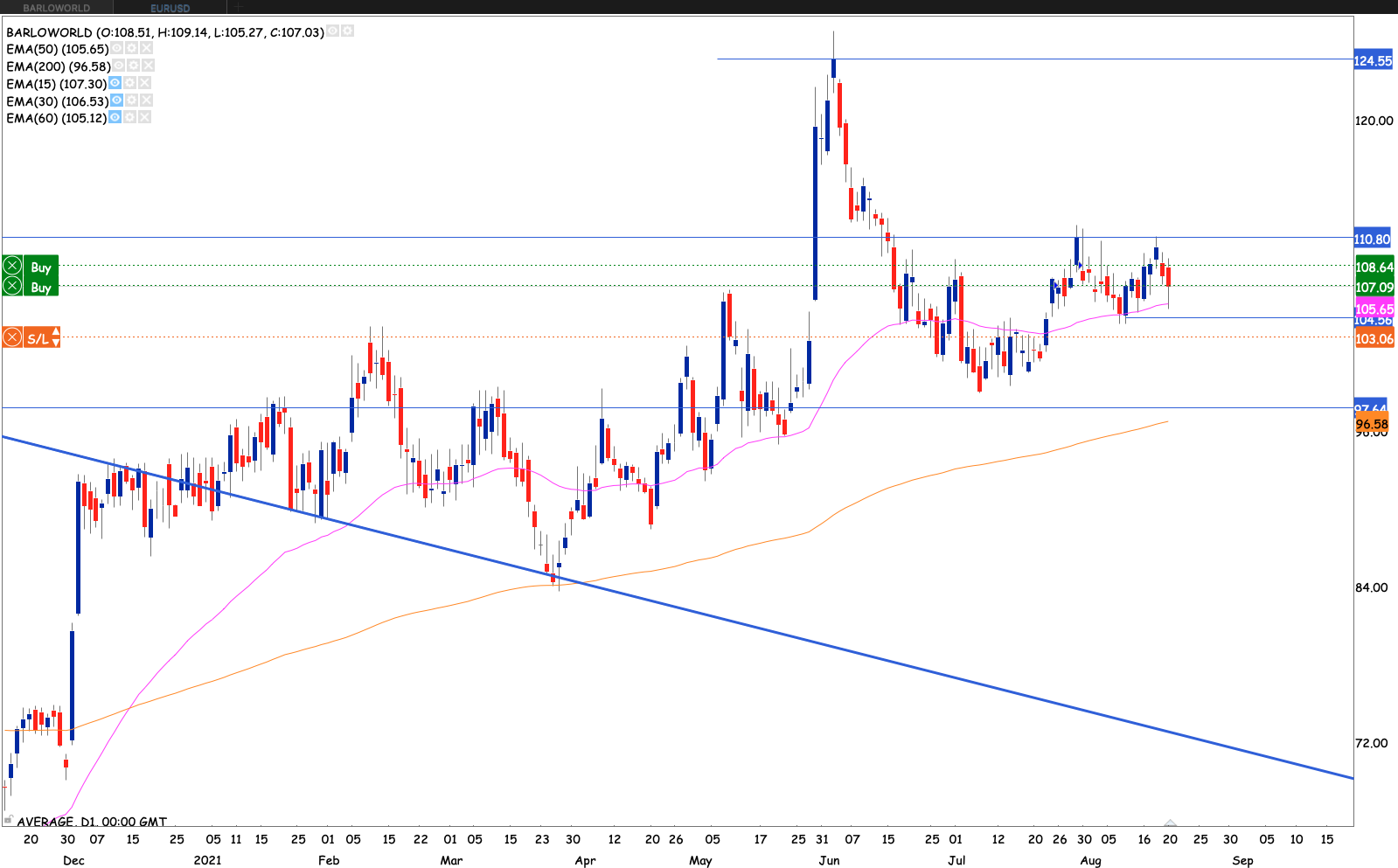Click the pink 105.65 EMA price label
The image size is (1398, 868).
(x=1374, y=309)
